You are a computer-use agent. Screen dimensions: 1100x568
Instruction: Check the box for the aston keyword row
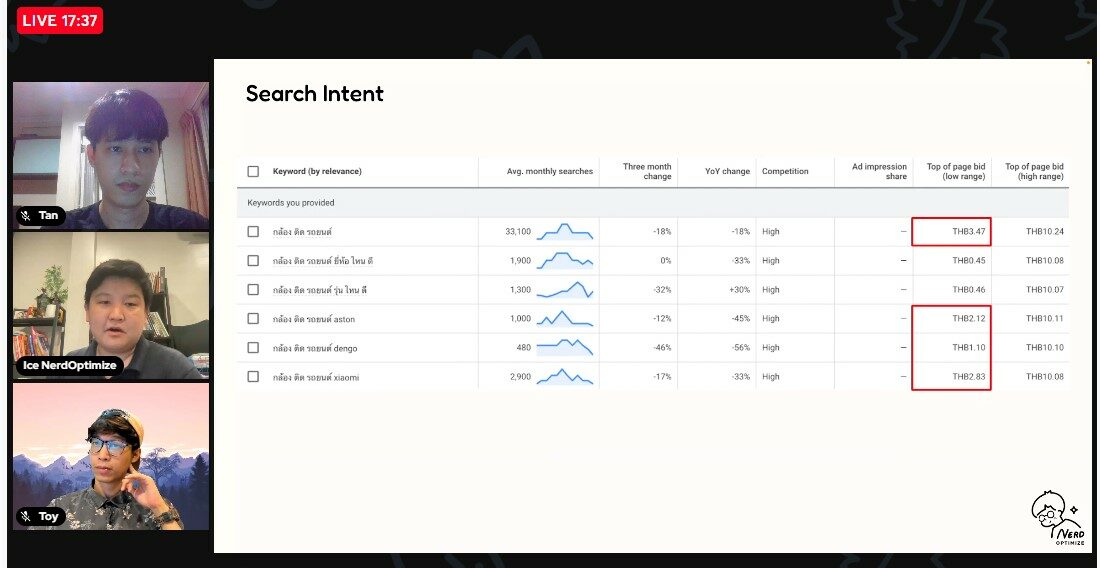(x=253, y=319)
